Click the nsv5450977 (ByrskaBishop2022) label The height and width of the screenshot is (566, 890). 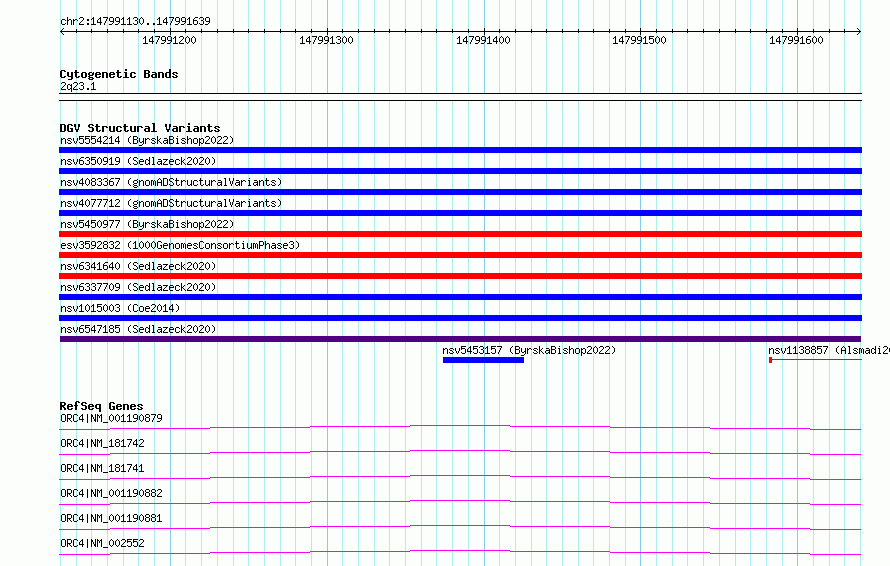147,224
